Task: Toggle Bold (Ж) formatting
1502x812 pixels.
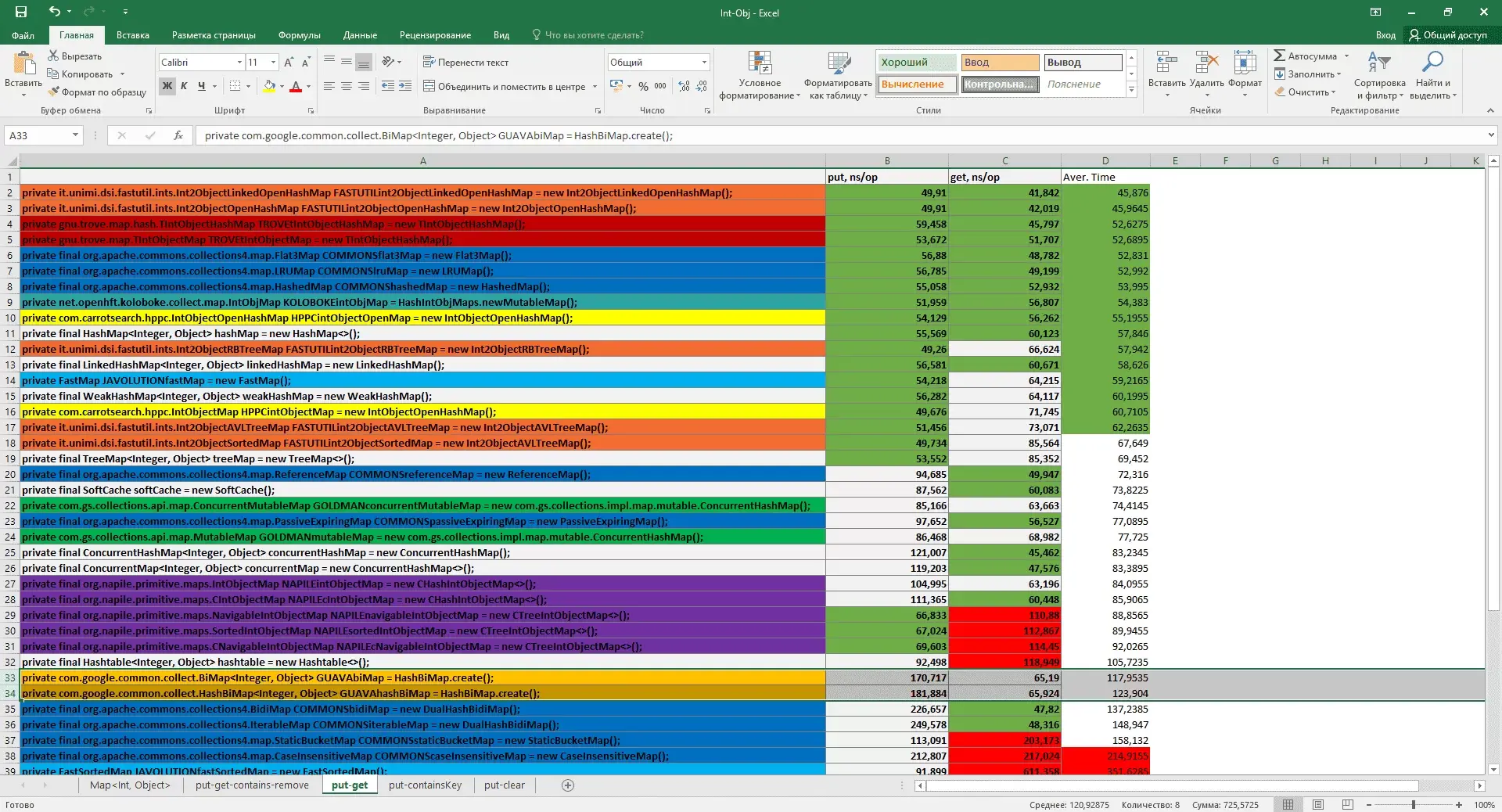Action: pyautogui.click(x=167, y=86)
